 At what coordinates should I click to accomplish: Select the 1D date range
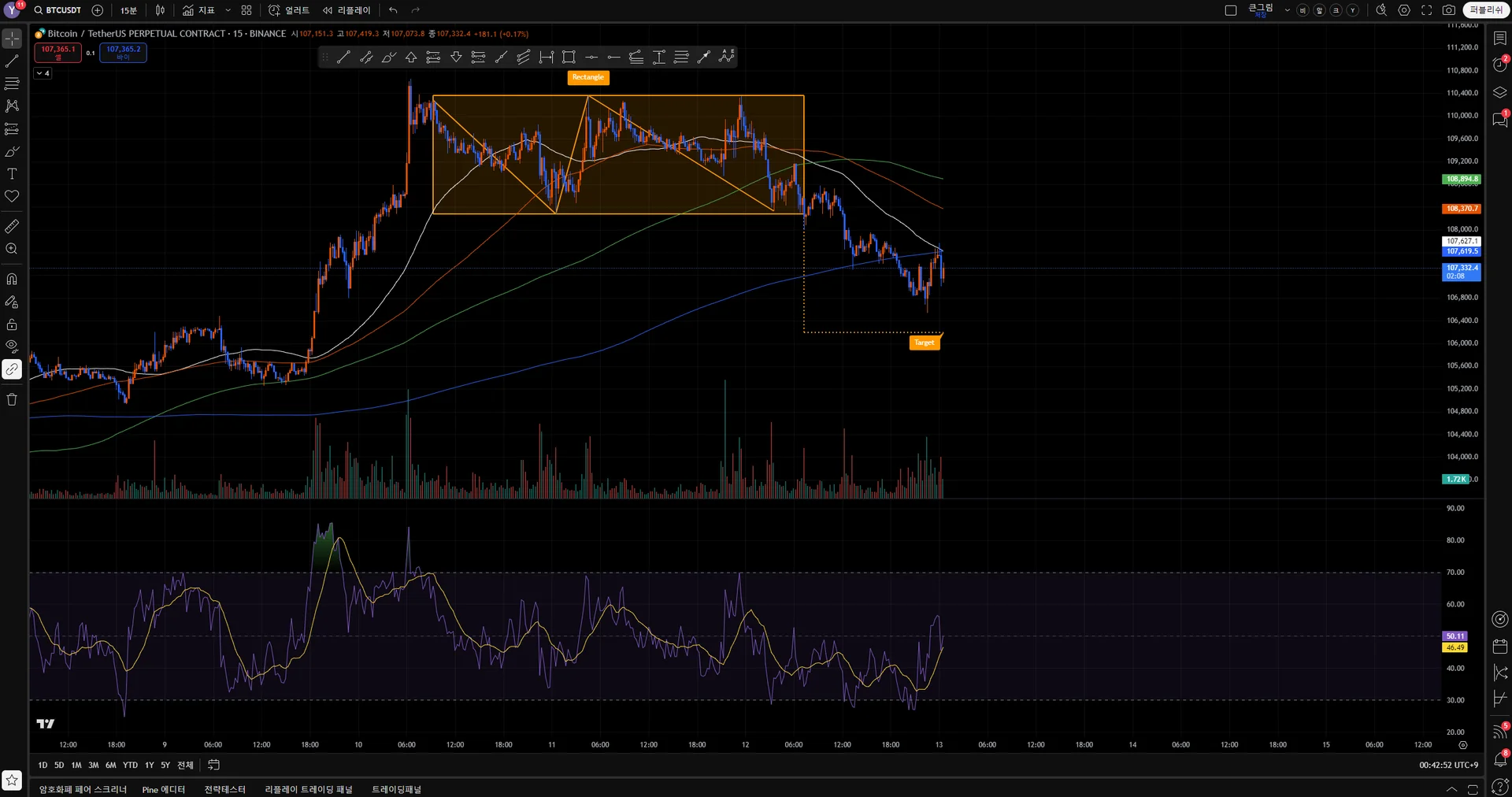click(x=43, y=765)
